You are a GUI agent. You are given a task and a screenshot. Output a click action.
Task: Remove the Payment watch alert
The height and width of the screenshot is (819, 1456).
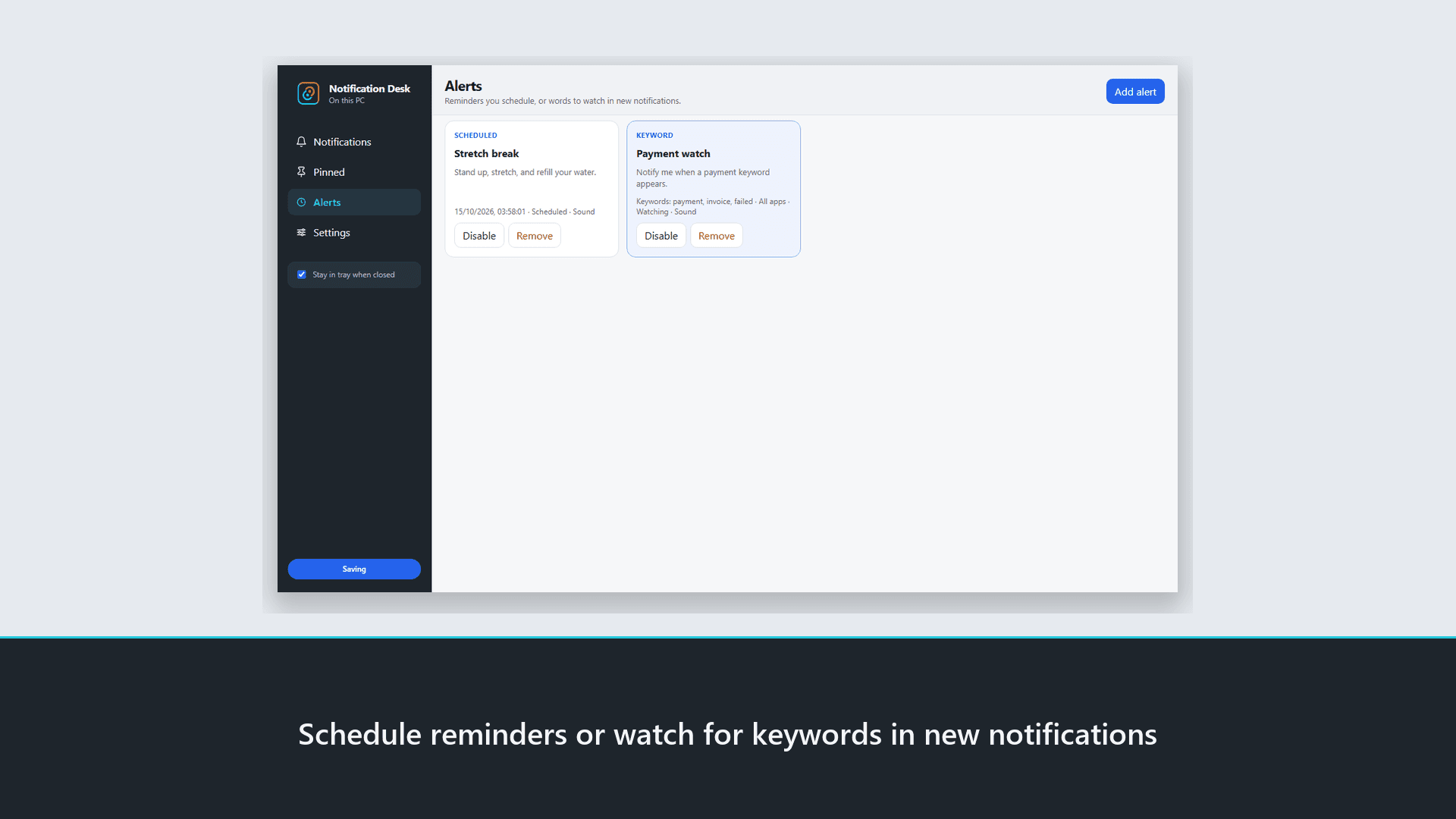(x=717, y=236)
